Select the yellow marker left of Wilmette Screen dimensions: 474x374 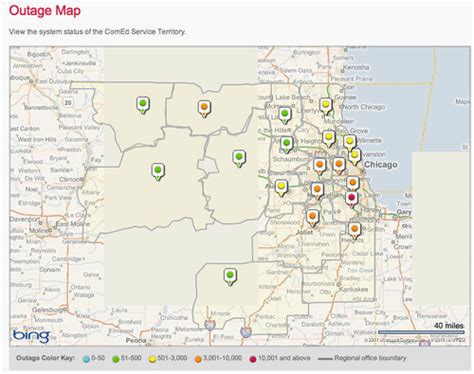point(349,143)
